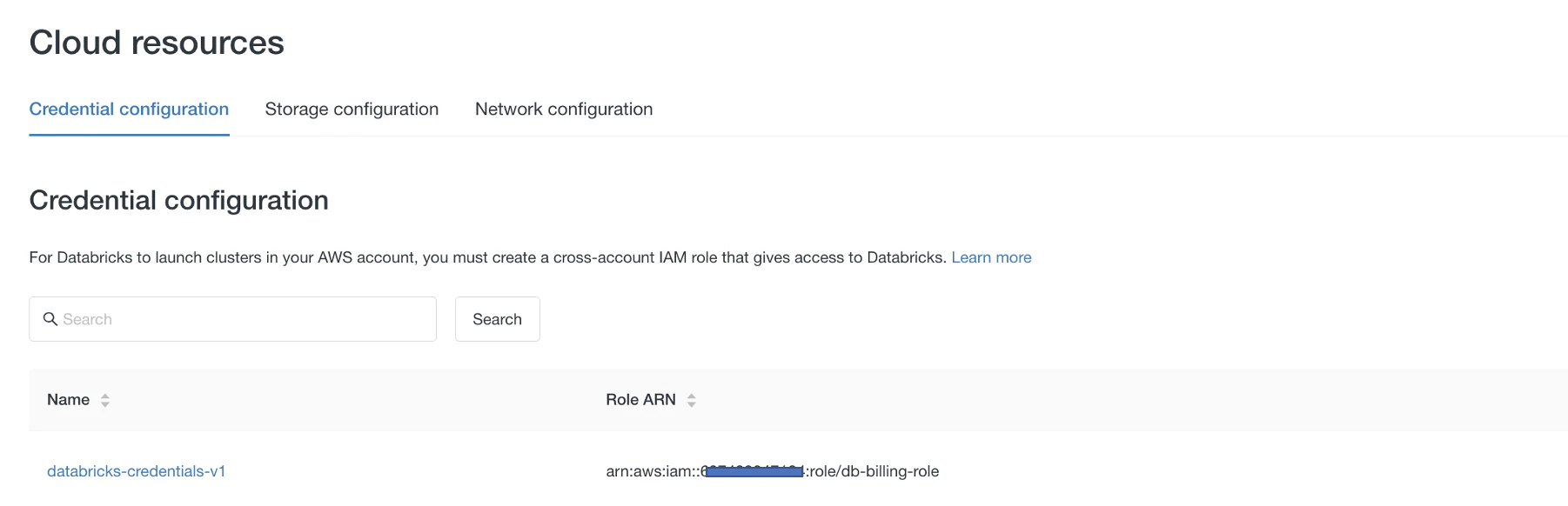Open the databricks-credentials-v1 credential link

137,471
